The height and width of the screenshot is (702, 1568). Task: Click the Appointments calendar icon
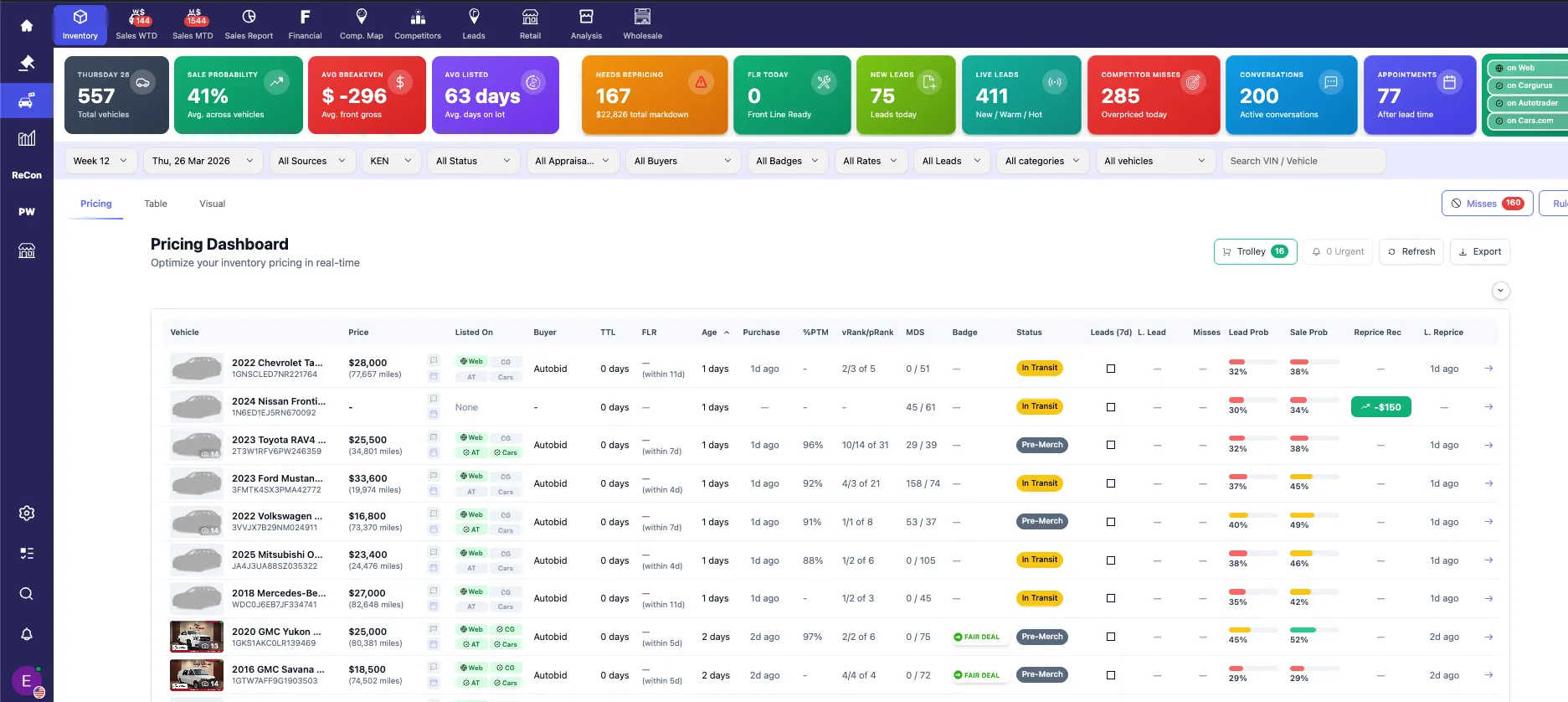[1450, 82]
